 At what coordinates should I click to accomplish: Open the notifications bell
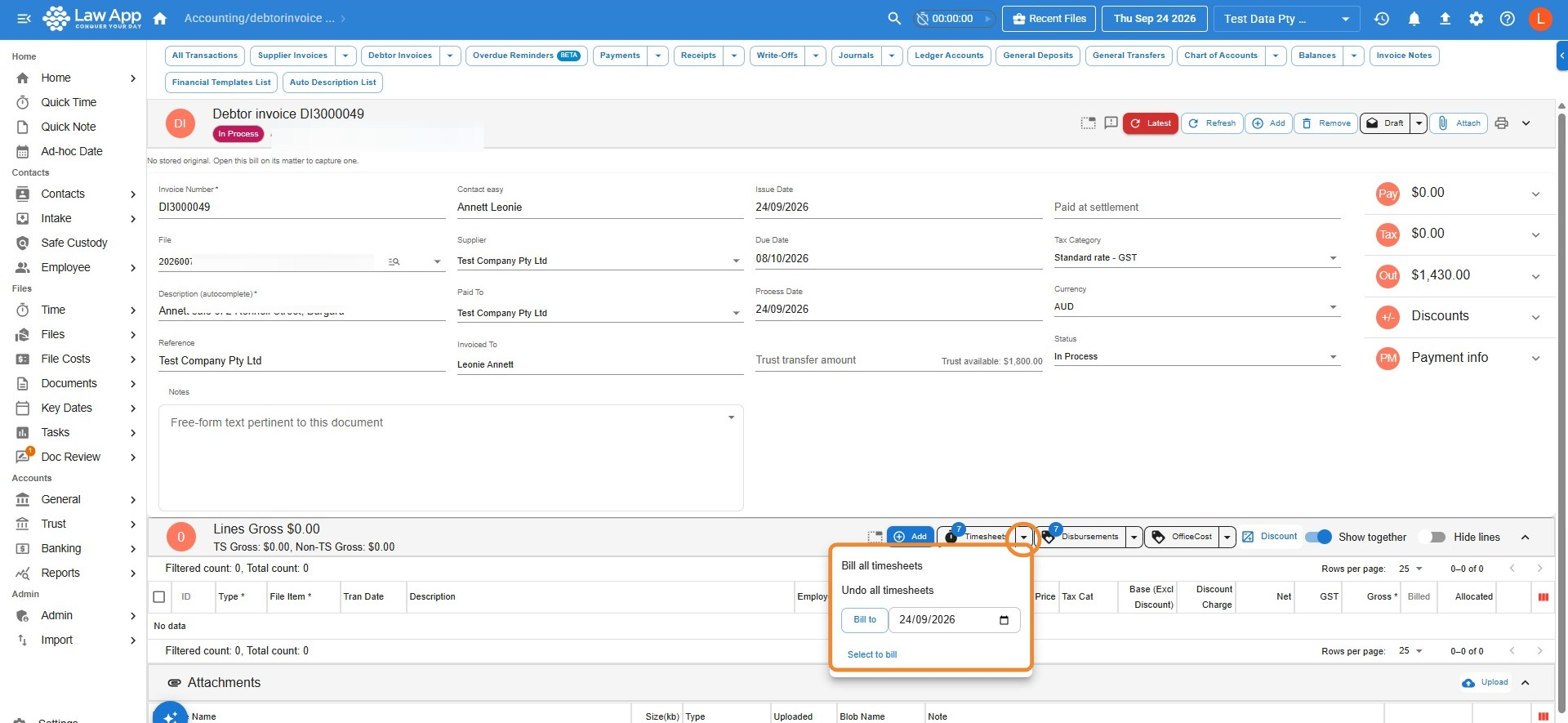tap(1414, 18)
